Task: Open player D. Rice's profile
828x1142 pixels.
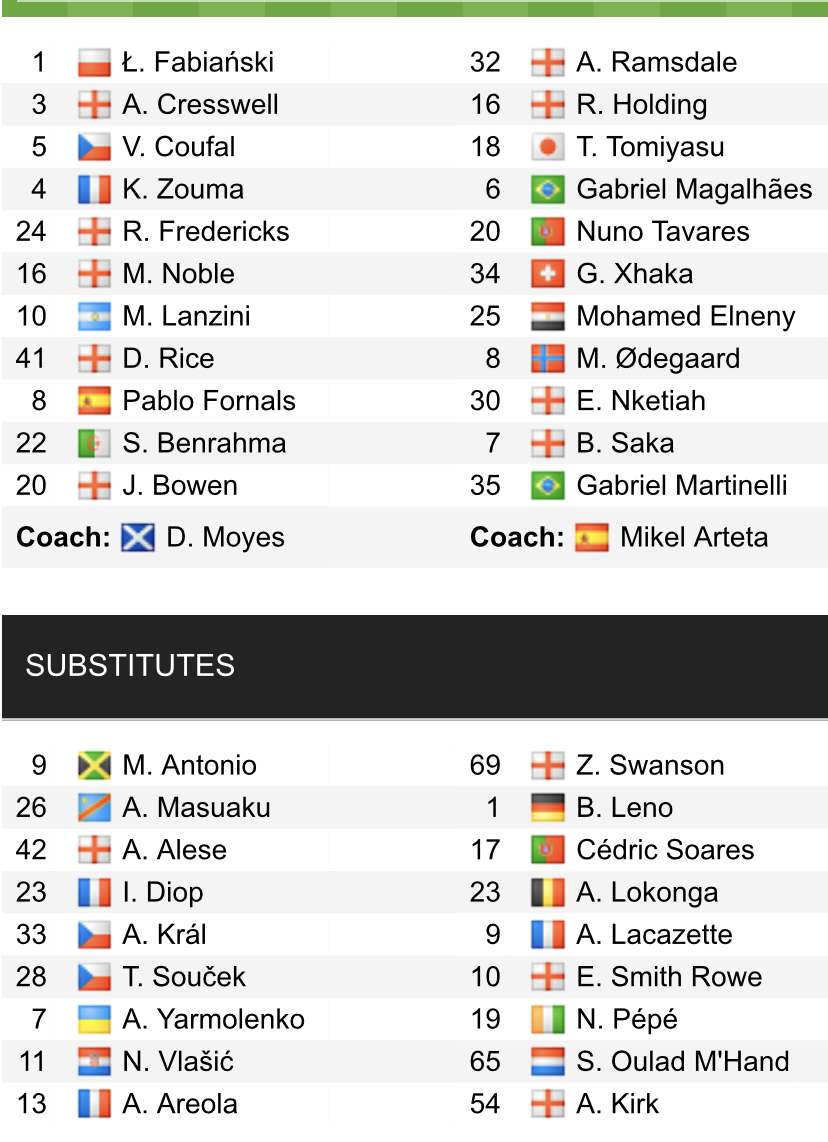Action: pos(168,358)
